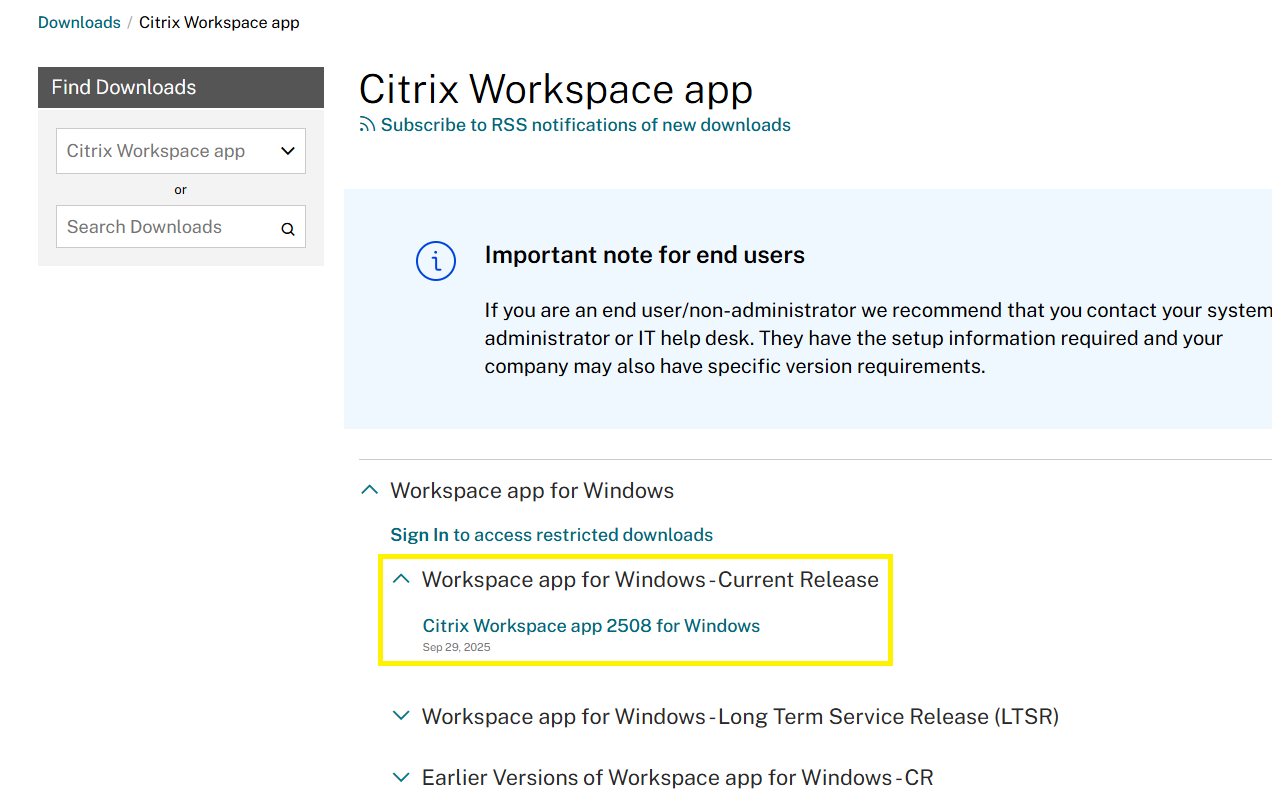Subscribe to RSS notifications of new downloads
This screenshot has width=1272, height=796.
coord(586,125)
